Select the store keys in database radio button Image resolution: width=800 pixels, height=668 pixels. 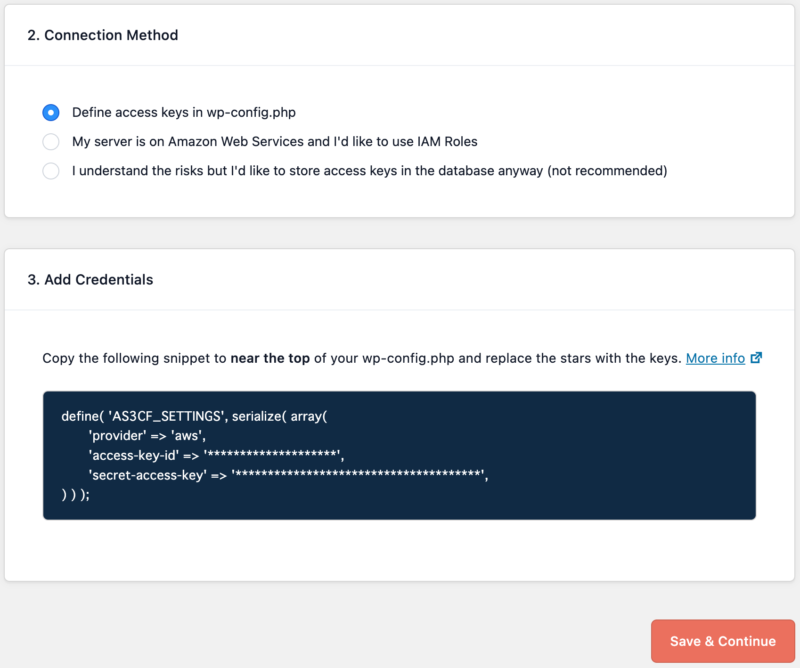click(x=51, y=170)
